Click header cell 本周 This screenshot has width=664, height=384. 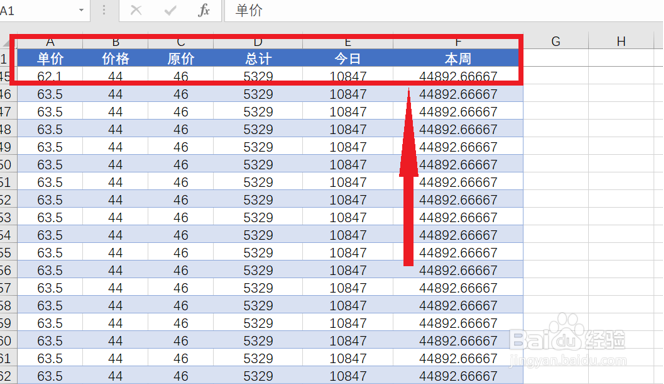point(458,58)
